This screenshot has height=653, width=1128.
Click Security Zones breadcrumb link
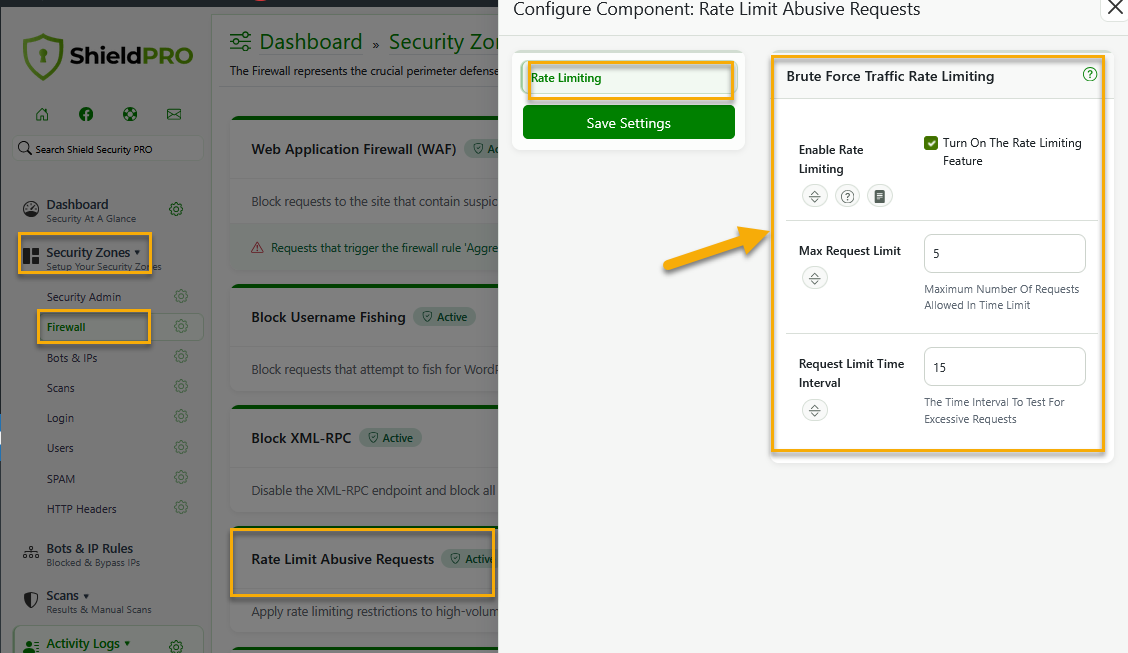(x=443, y=42)
